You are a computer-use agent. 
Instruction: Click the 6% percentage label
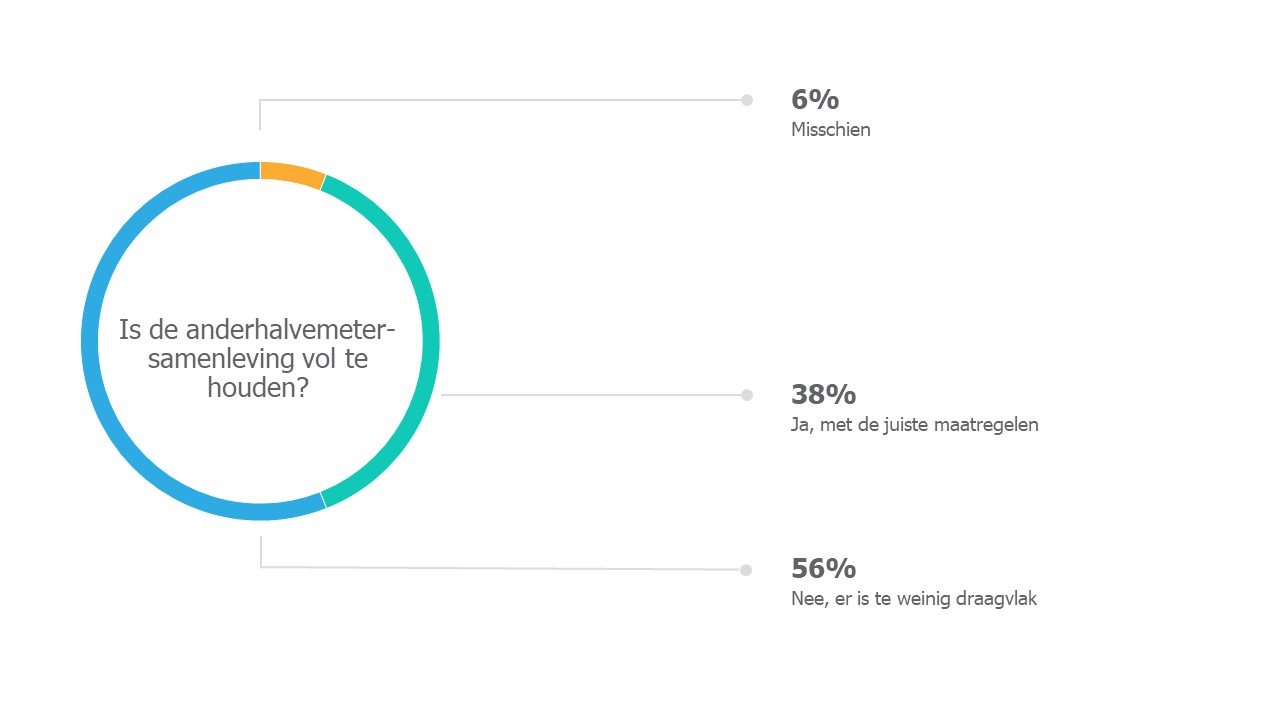pos(815,100)
